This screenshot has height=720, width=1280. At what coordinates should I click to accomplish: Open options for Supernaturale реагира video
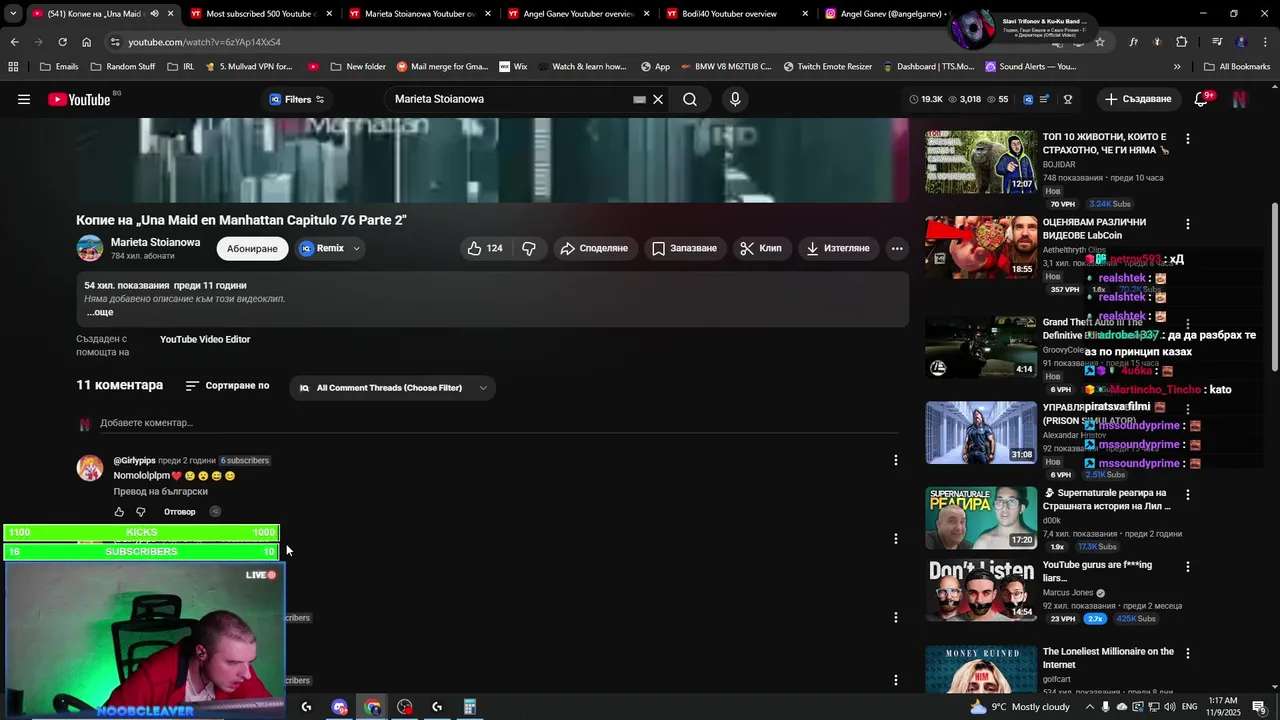click(x=1187, y=495)
